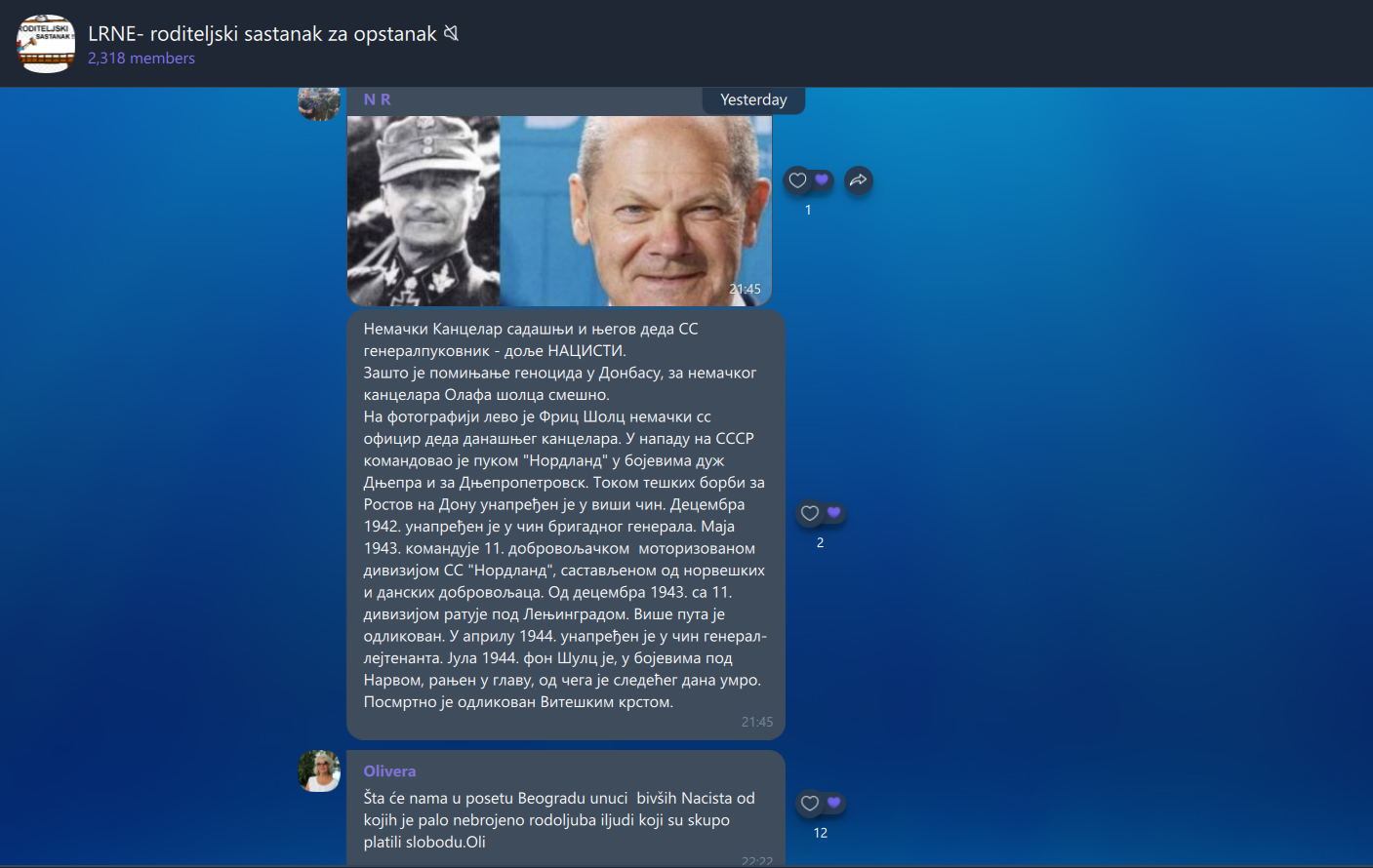Viewport: 1373px width, 868px height.
Task: Click reaction count 1 beside photo
Action: (x=808, y=210)
